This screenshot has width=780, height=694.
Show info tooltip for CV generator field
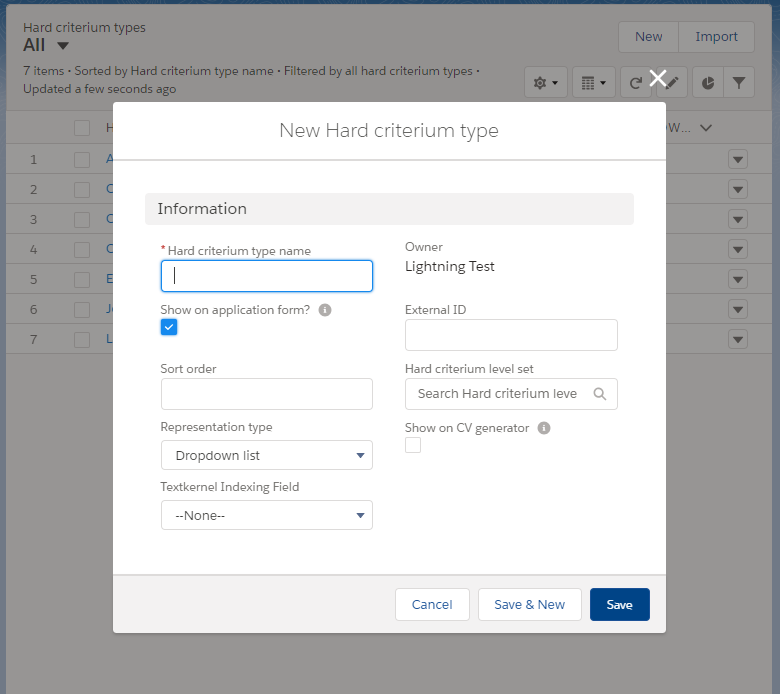[x=544, y=428]
